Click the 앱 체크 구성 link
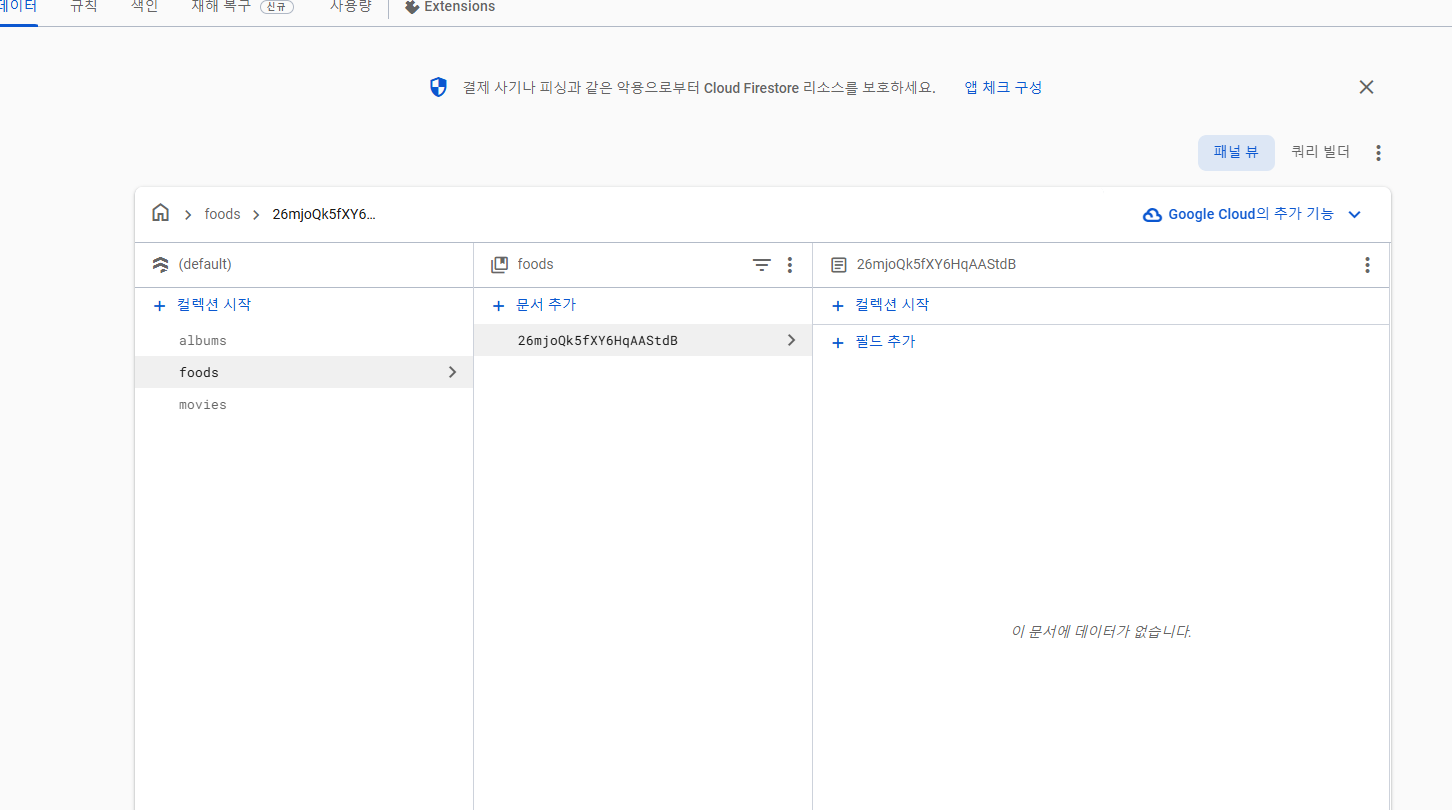 (x=1003, y=88)
